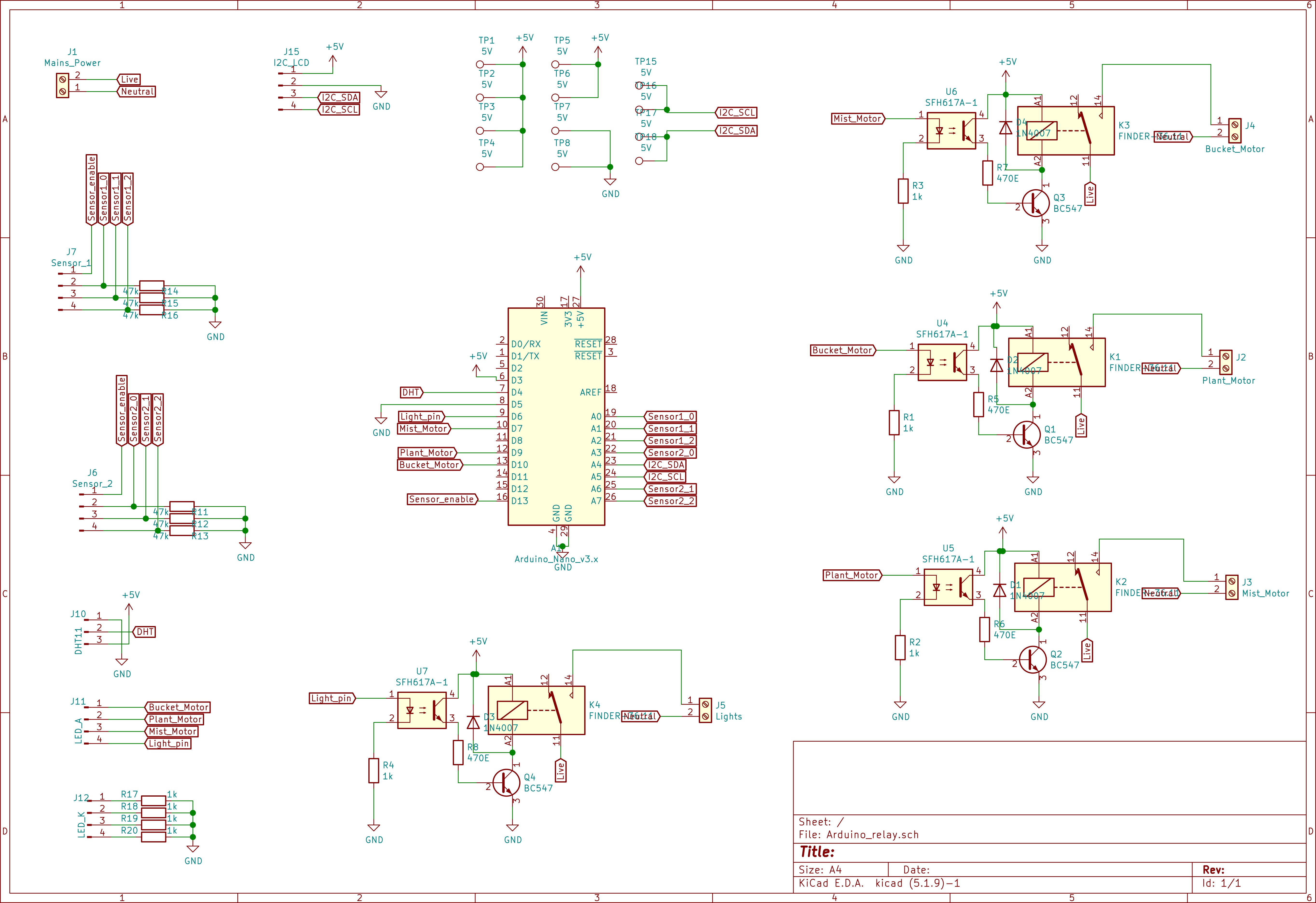The height and width of the screenshot is (903, 1316).
Task: Click the D3 1N4007 diode symbol
Action: click(x=473, y=722)
